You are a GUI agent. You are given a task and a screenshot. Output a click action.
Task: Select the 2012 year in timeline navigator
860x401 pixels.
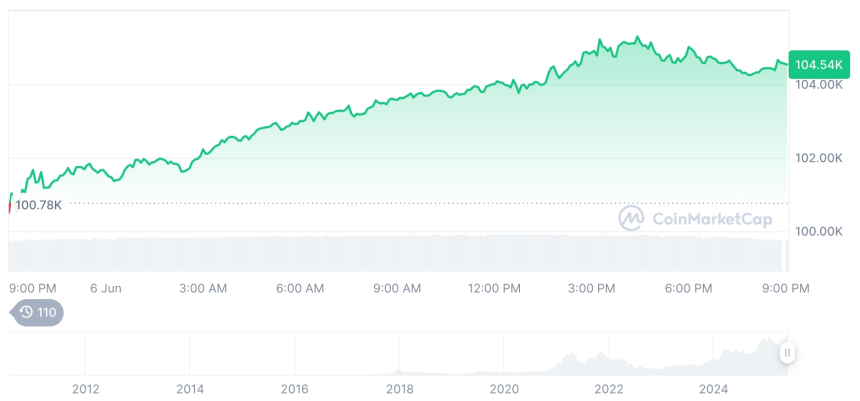85,388
